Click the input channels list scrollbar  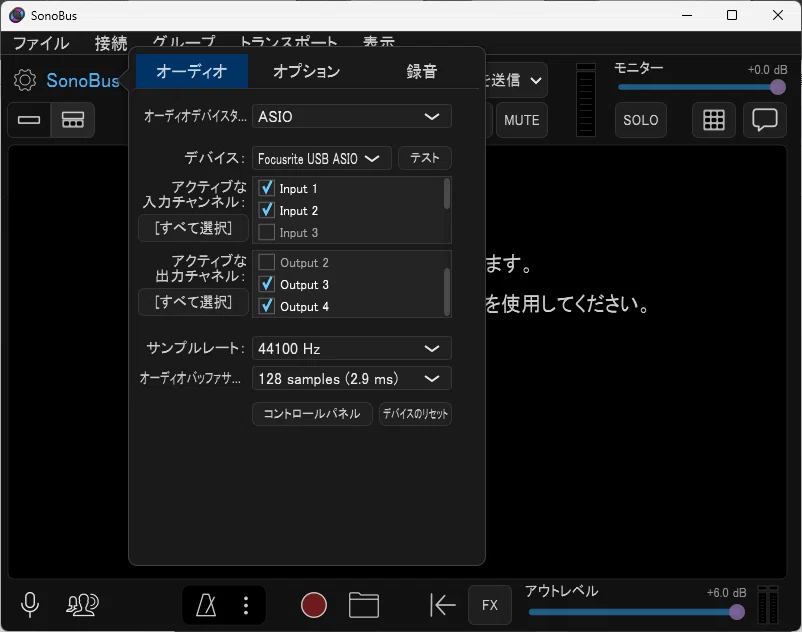click(x=447, y=193)
